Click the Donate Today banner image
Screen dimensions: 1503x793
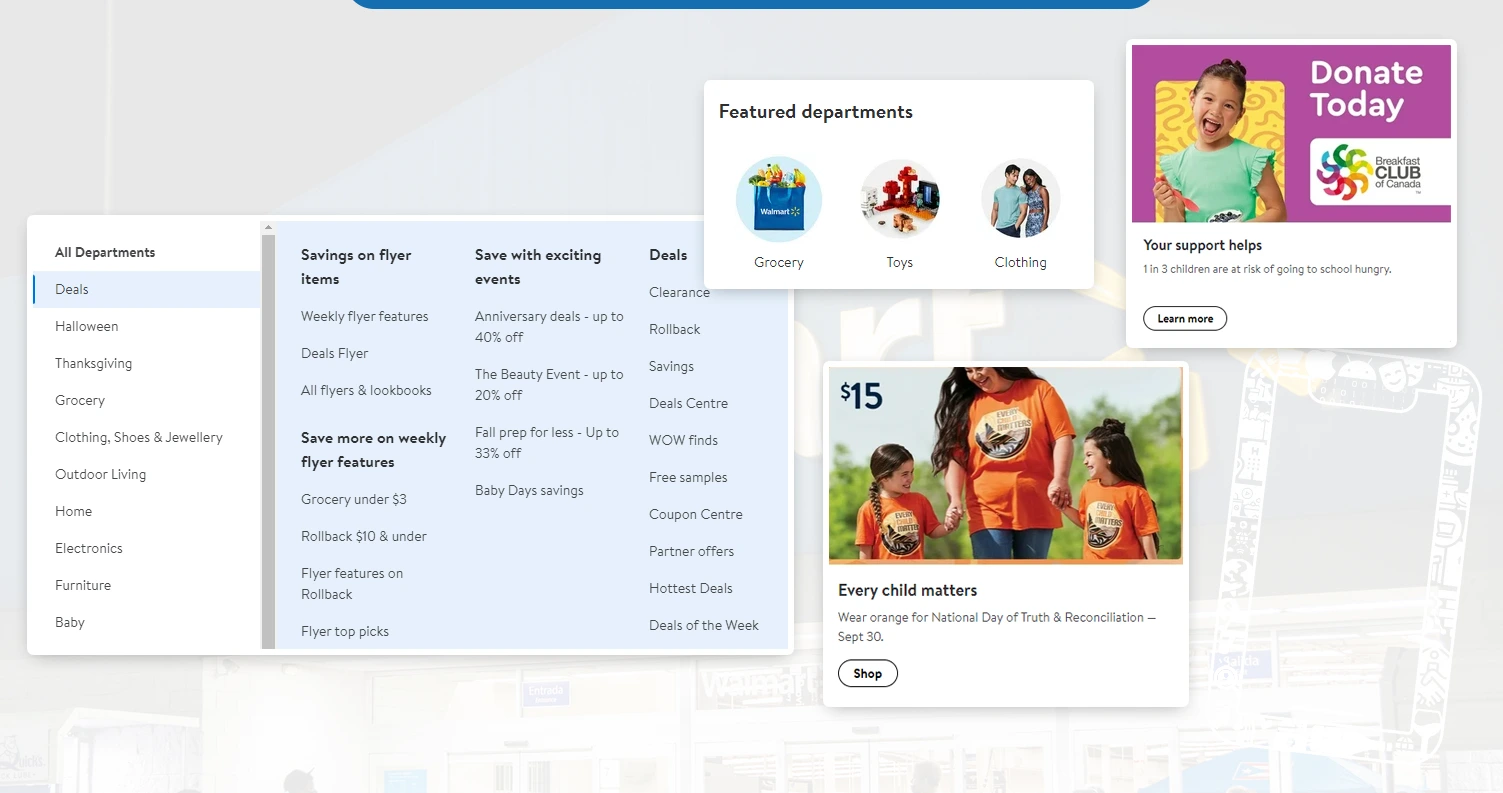click(1290, 133)
